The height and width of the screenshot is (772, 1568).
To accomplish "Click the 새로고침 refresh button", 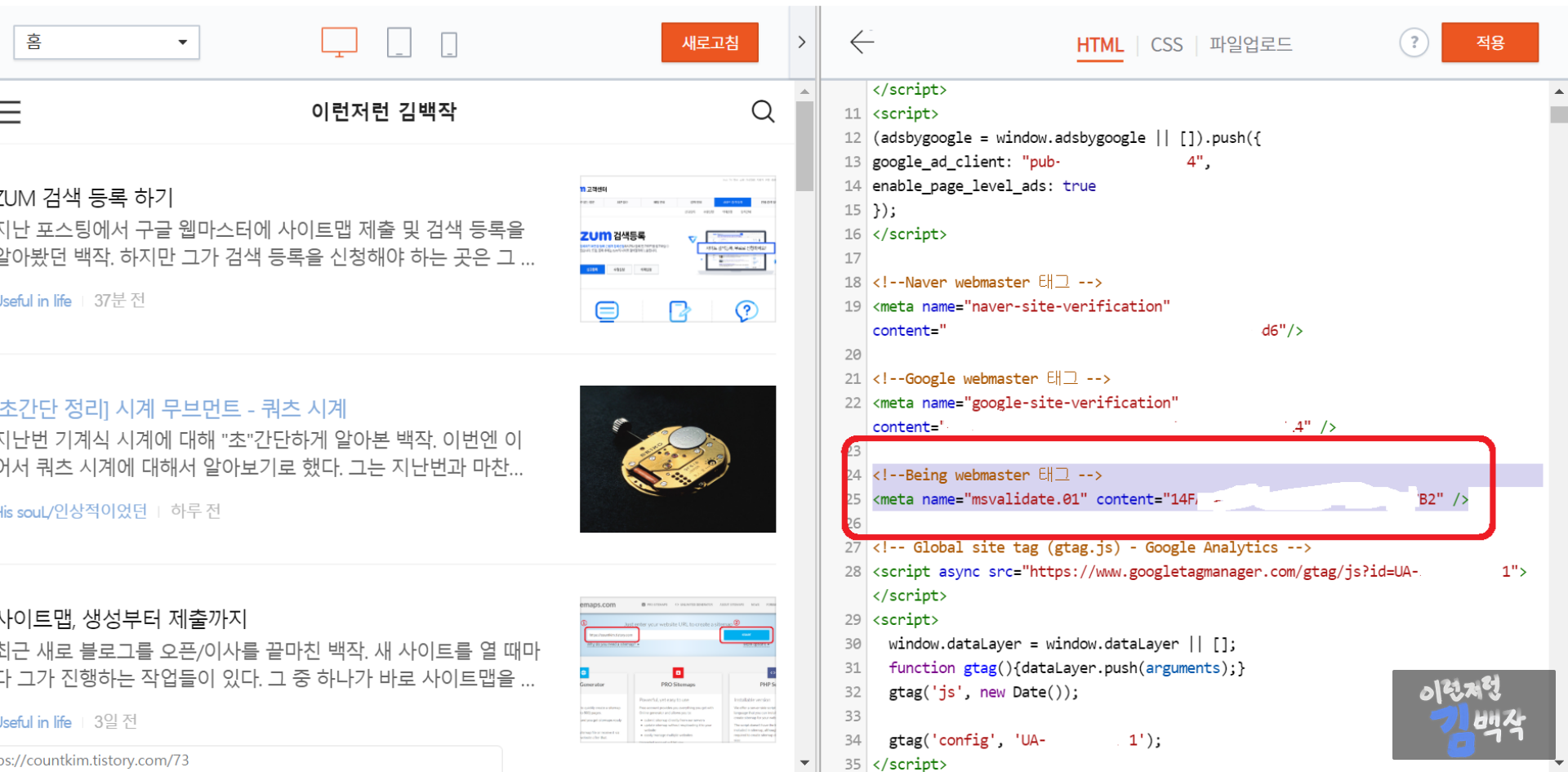I will 710,42.
